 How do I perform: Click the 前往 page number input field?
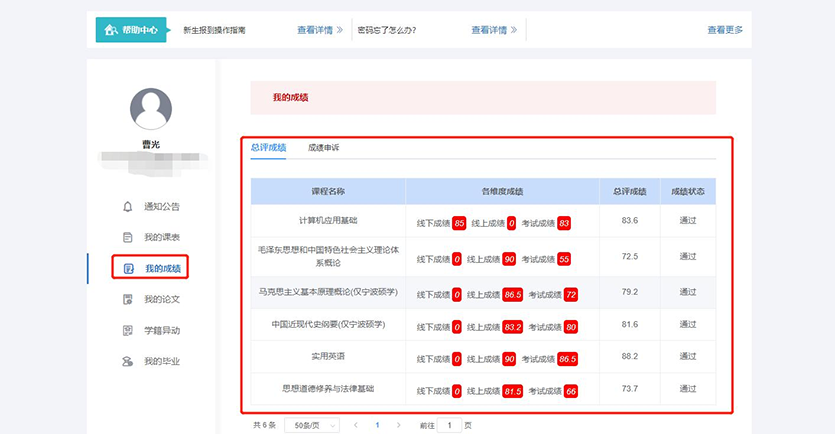point(449,425)
